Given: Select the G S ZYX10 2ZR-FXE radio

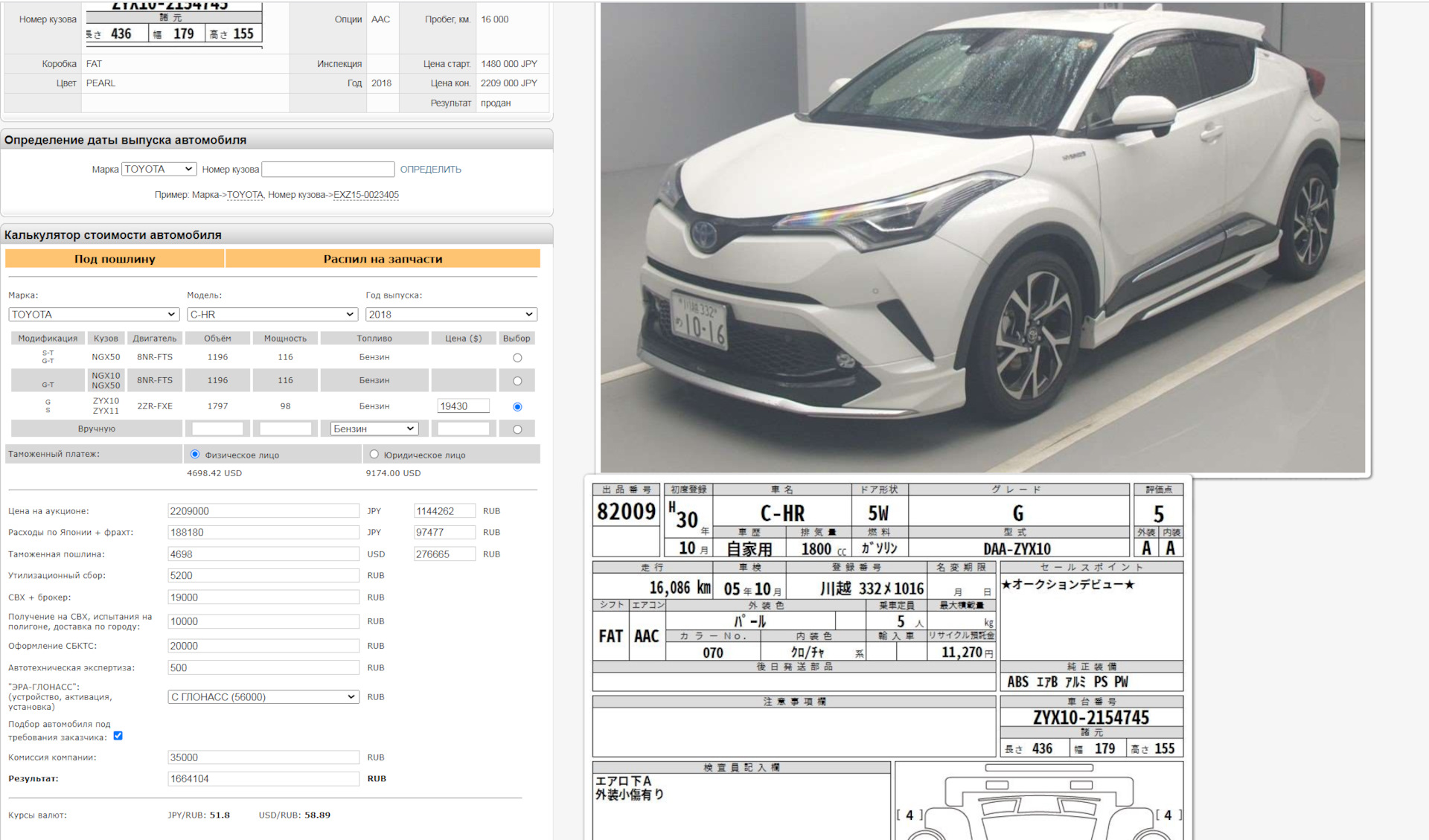Looking at the screenshot, I should (517, 407).
